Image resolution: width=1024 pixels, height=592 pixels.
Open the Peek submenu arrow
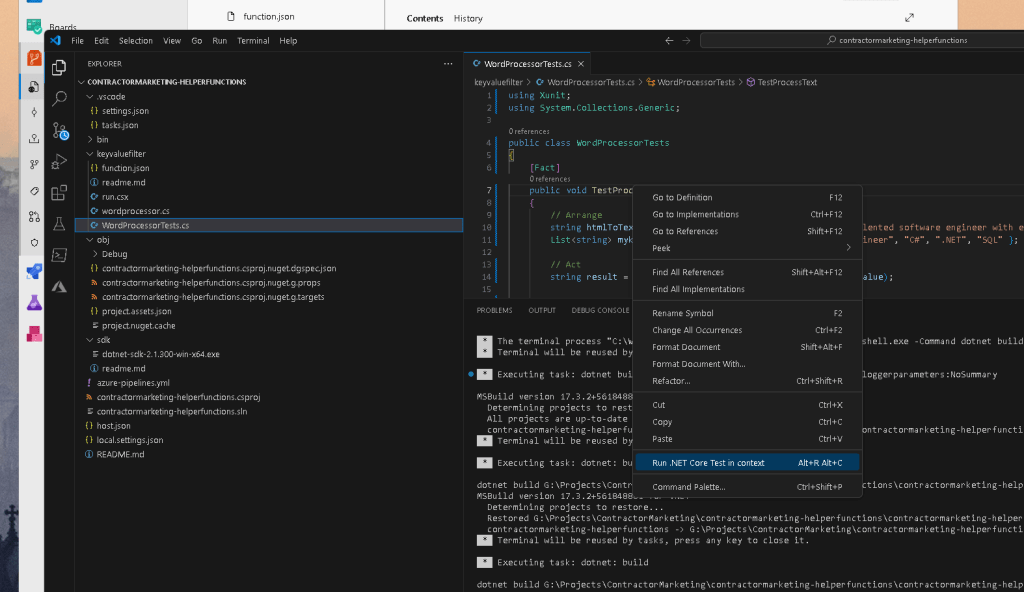[x=848, y=248]
